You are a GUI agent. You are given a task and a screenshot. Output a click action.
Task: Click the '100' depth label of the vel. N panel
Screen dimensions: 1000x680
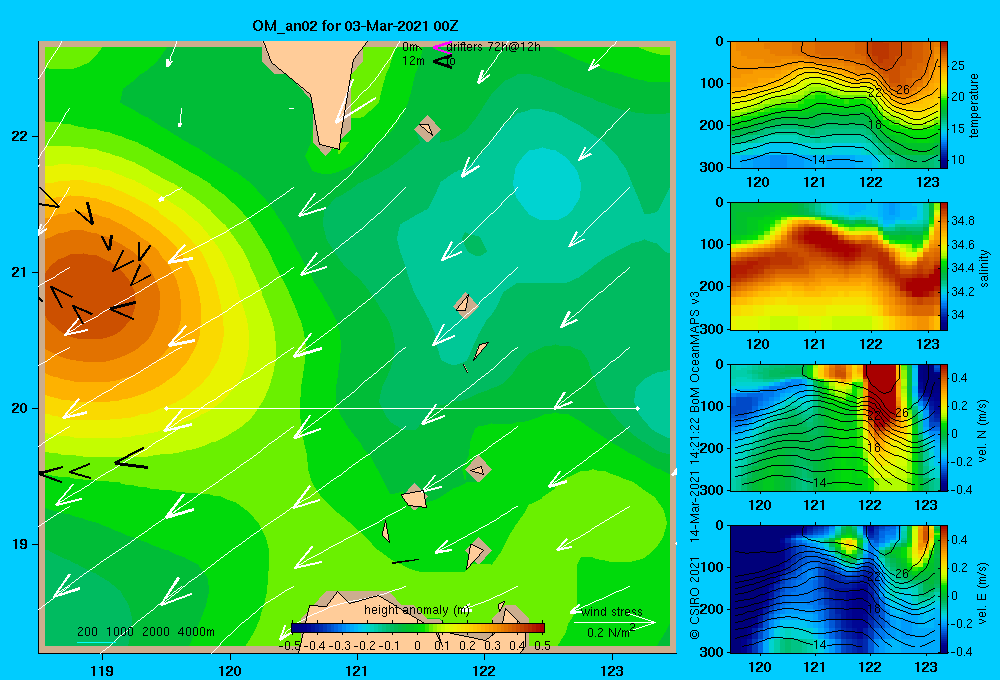(x=713, y=406)
